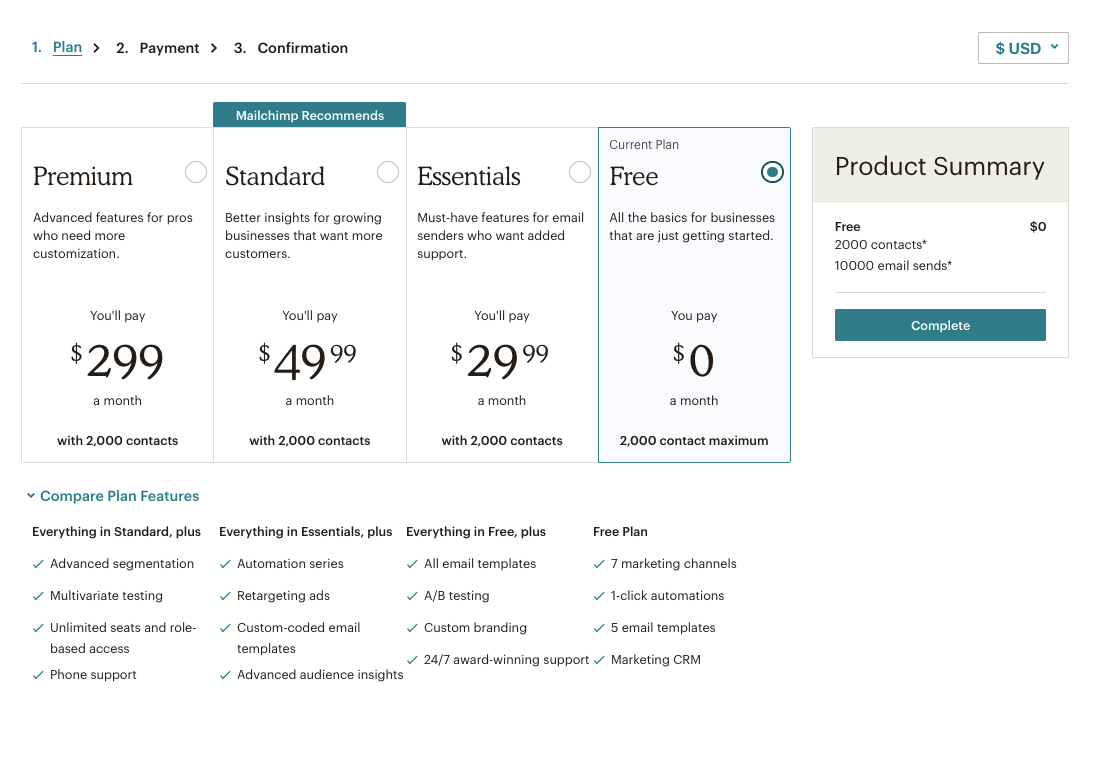Click the Essentials plan heading
The height and width of the screenshot is (773, 1100).
pyautogui.click(x=469, y=176)
